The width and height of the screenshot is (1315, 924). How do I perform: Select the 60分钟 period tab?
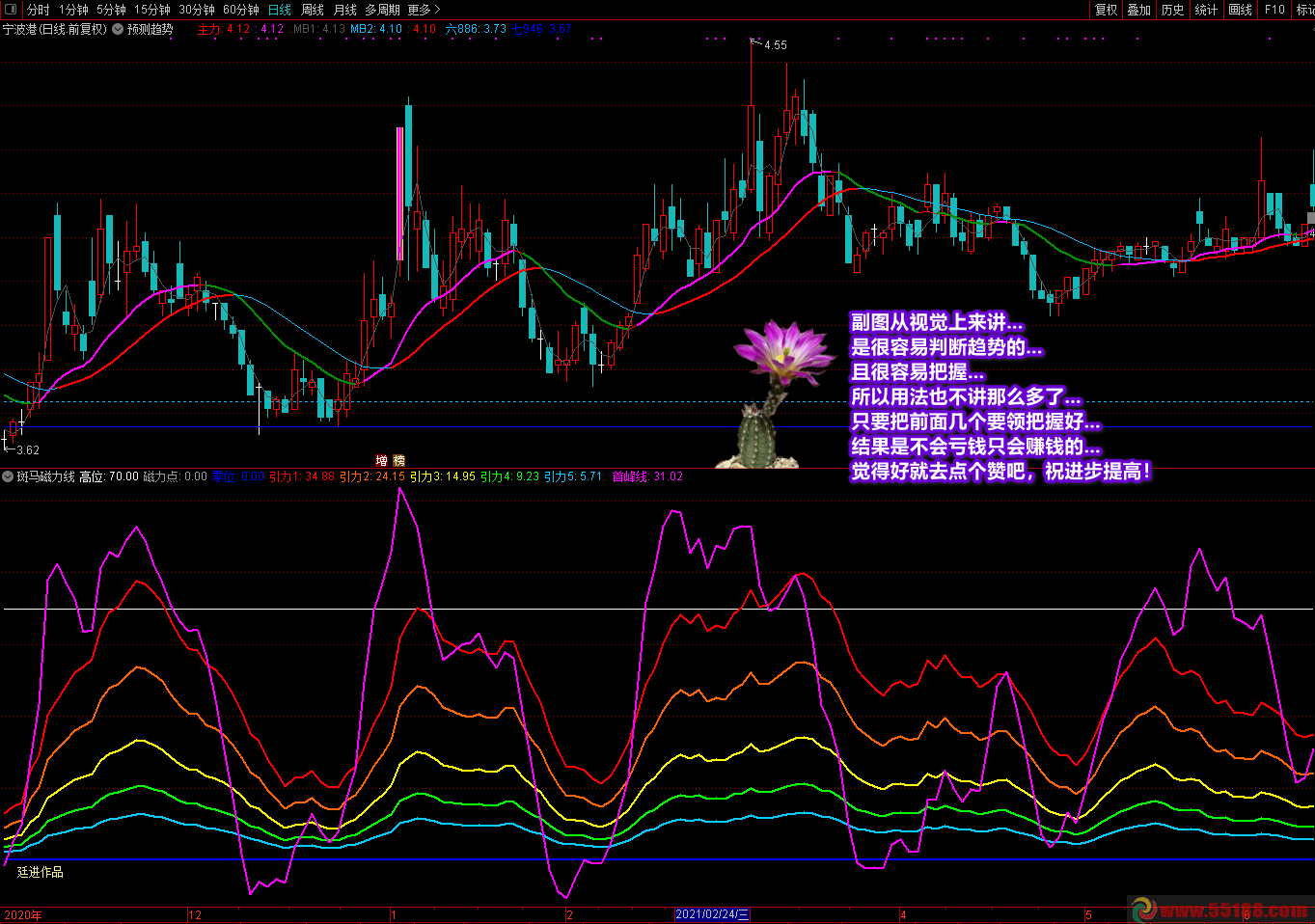click(240, 10)
